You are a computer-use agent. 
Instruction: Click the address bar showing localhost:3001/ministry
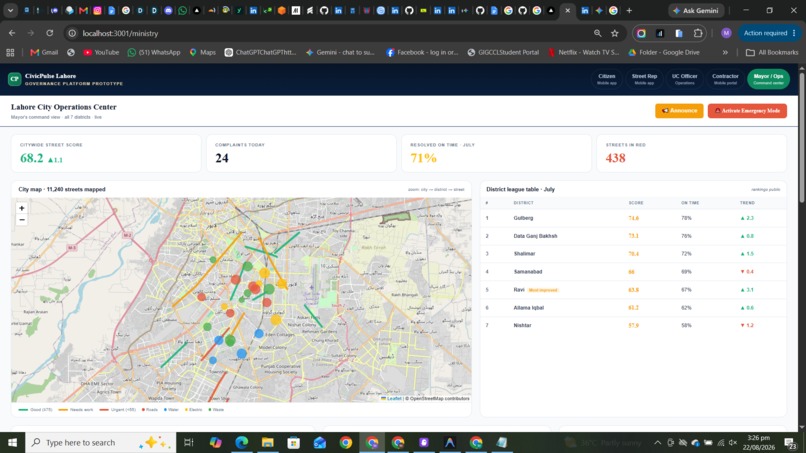click(x=329, y=33)
